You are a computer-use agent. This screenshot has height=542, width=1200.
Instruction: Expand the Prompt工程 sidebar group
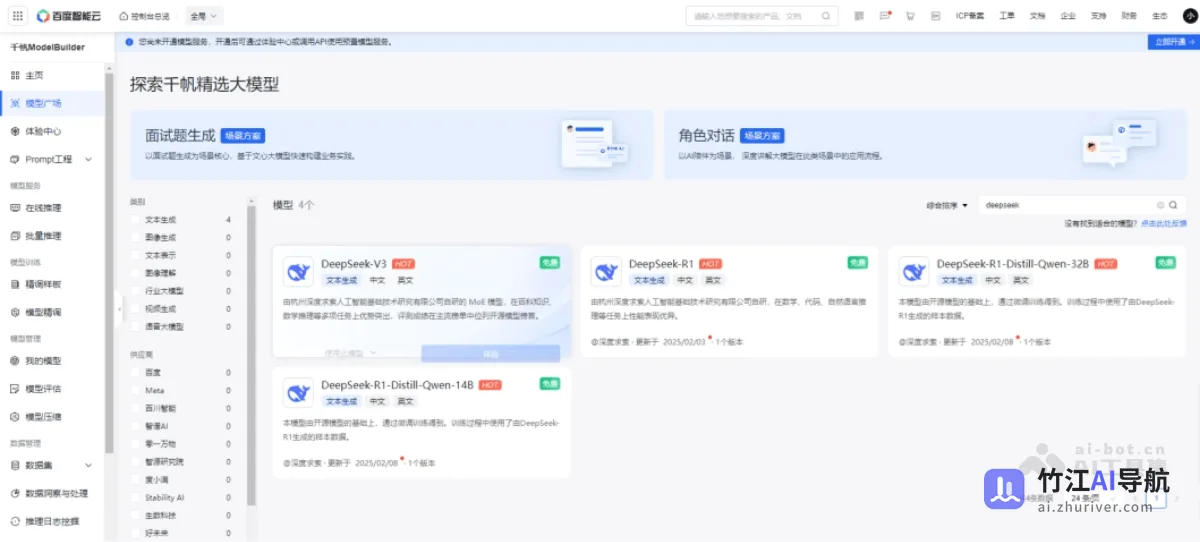[52, 159]
